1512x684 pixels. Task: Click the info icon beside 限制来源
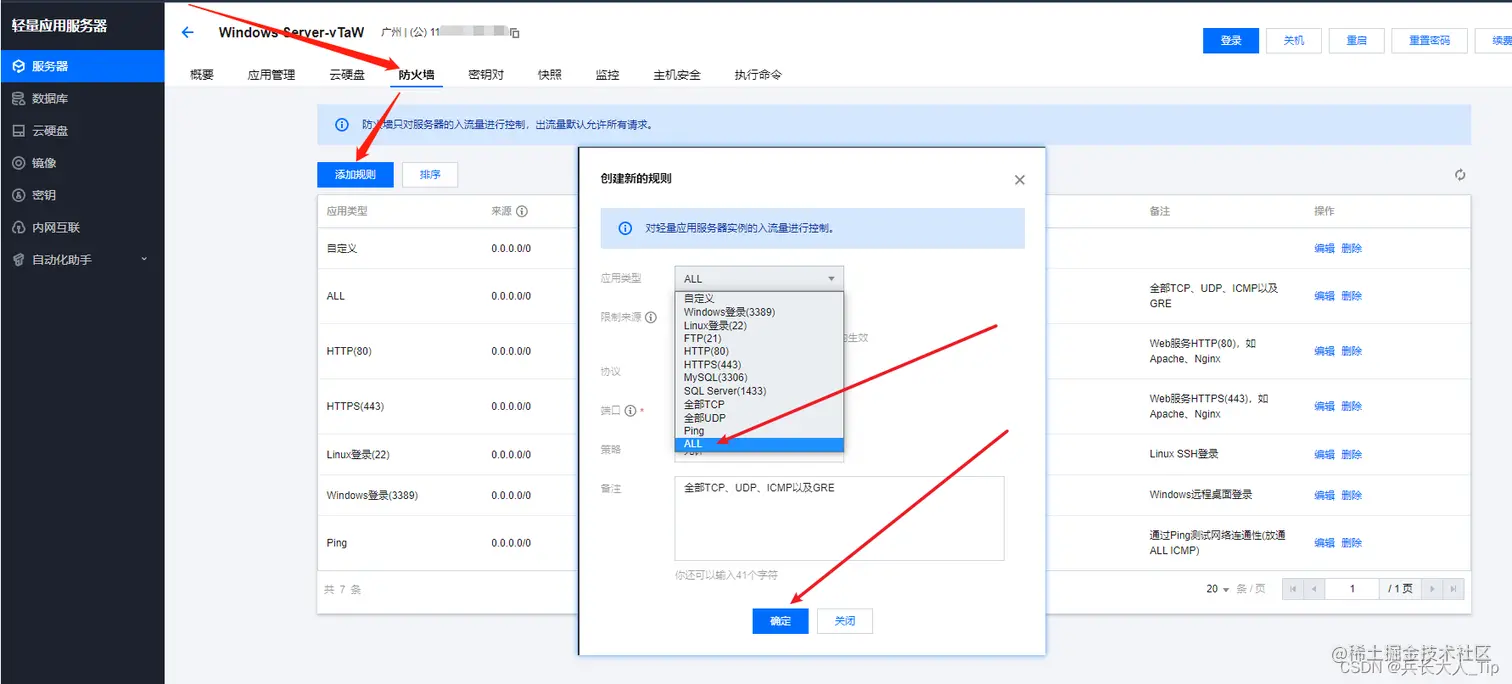point(651,317)
